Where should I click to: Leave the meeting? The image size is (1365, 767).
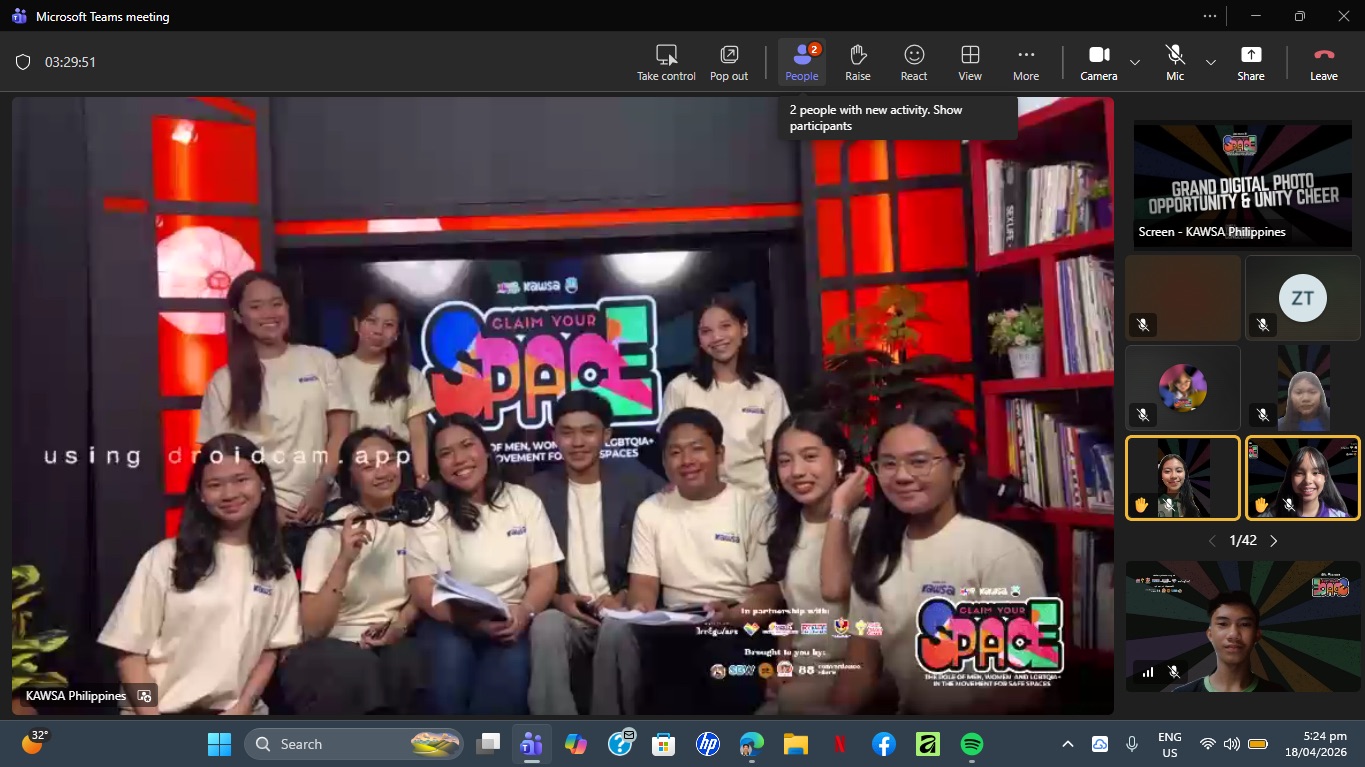click(x=1324, y=62)
